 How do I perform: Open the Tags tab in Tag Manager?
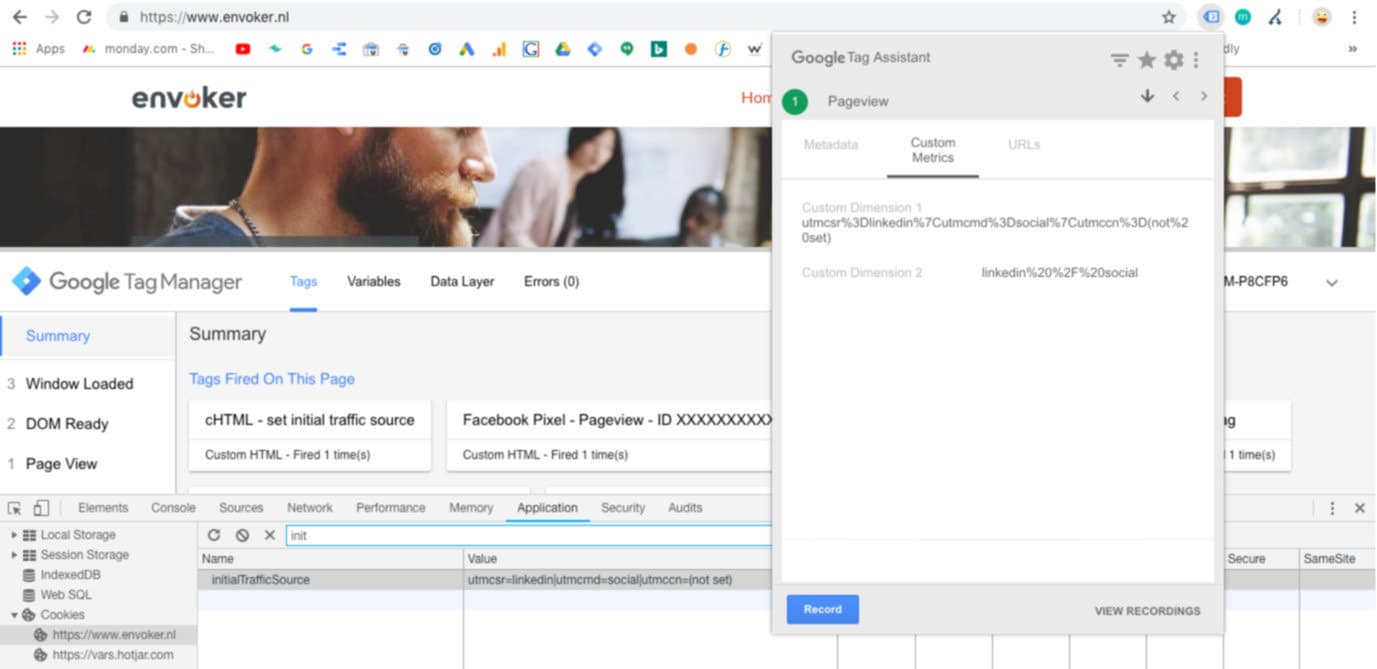[x=303, y=282]
